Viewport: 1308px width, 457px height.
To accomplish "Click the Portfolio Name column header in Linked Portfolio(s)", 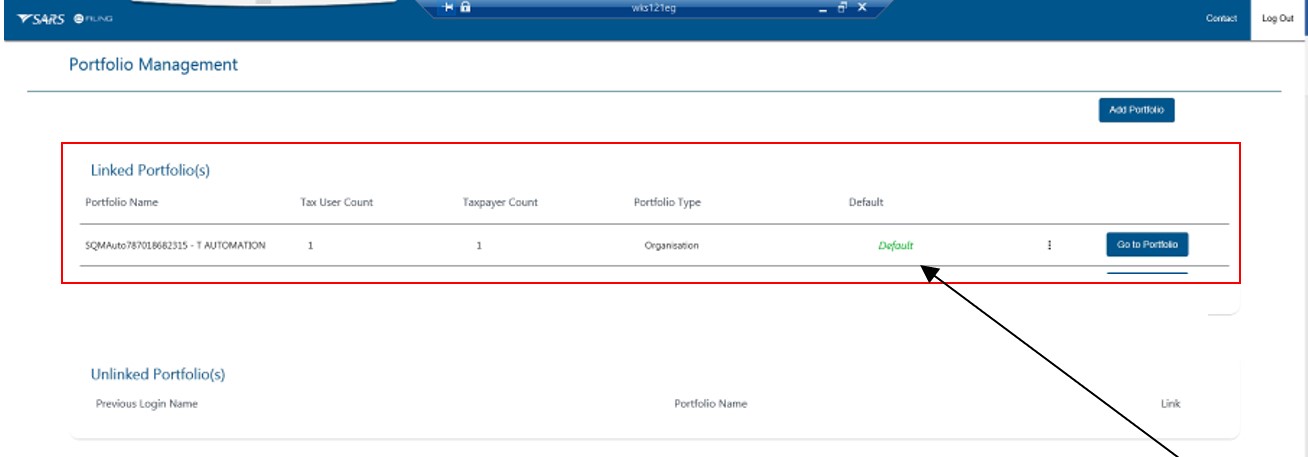I will 122,202.
